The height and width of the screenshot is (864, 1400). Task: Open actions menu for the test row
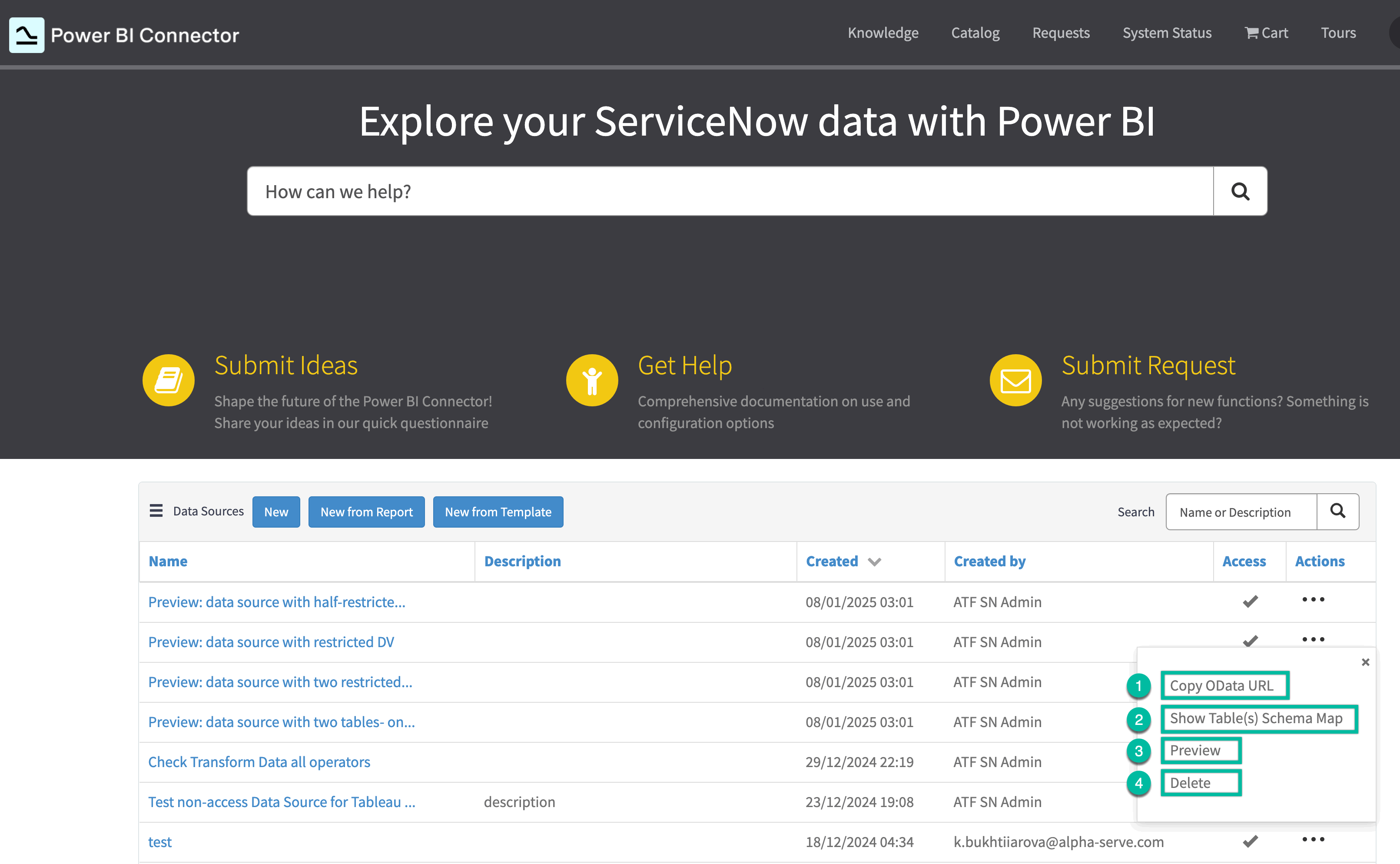coord(1313,839)
